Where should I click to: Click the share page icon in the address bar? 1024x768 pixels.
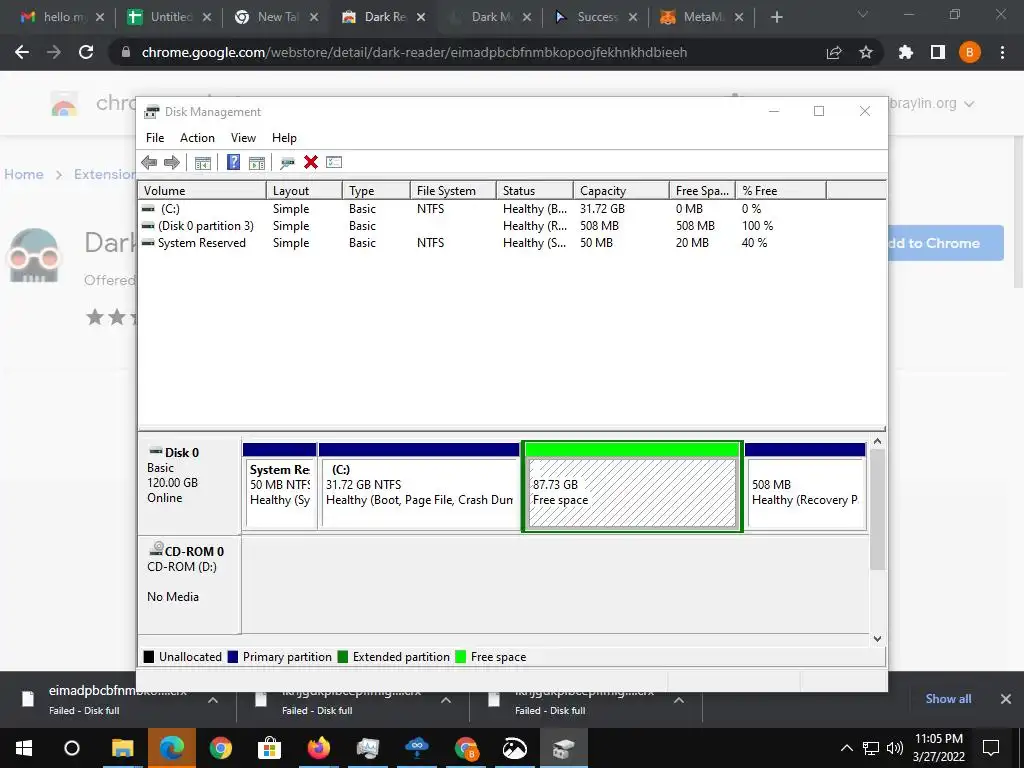click(x=834, y=52)
